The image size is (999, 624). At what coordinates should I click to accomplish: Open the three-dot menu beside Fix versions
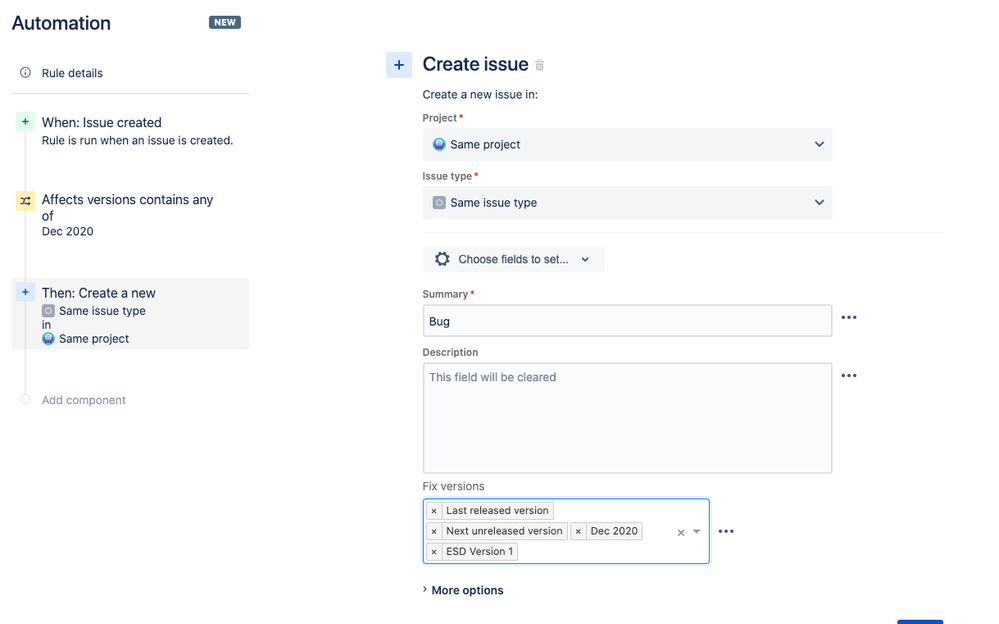click(726, 532)
